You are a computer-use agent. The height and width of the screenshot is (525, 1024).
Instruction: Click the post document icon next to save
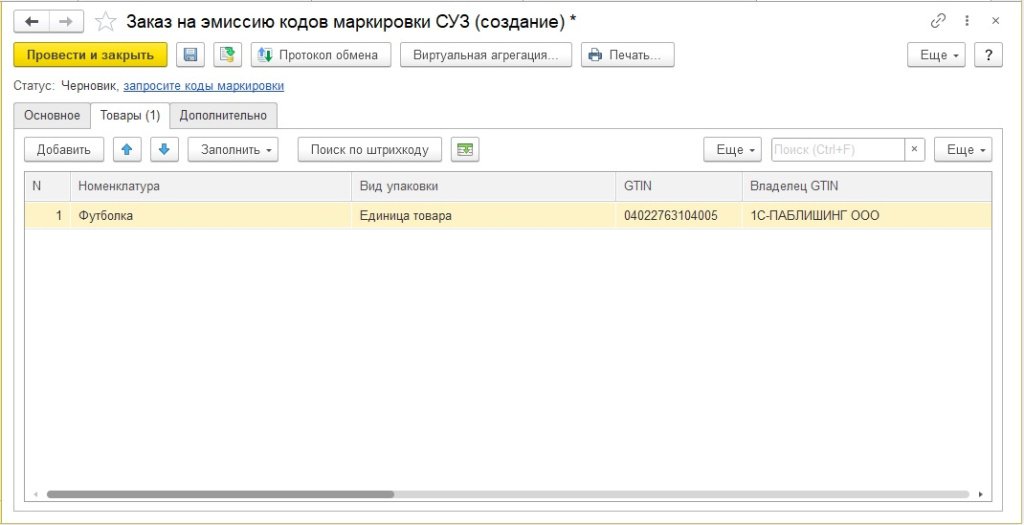point(227,55)
